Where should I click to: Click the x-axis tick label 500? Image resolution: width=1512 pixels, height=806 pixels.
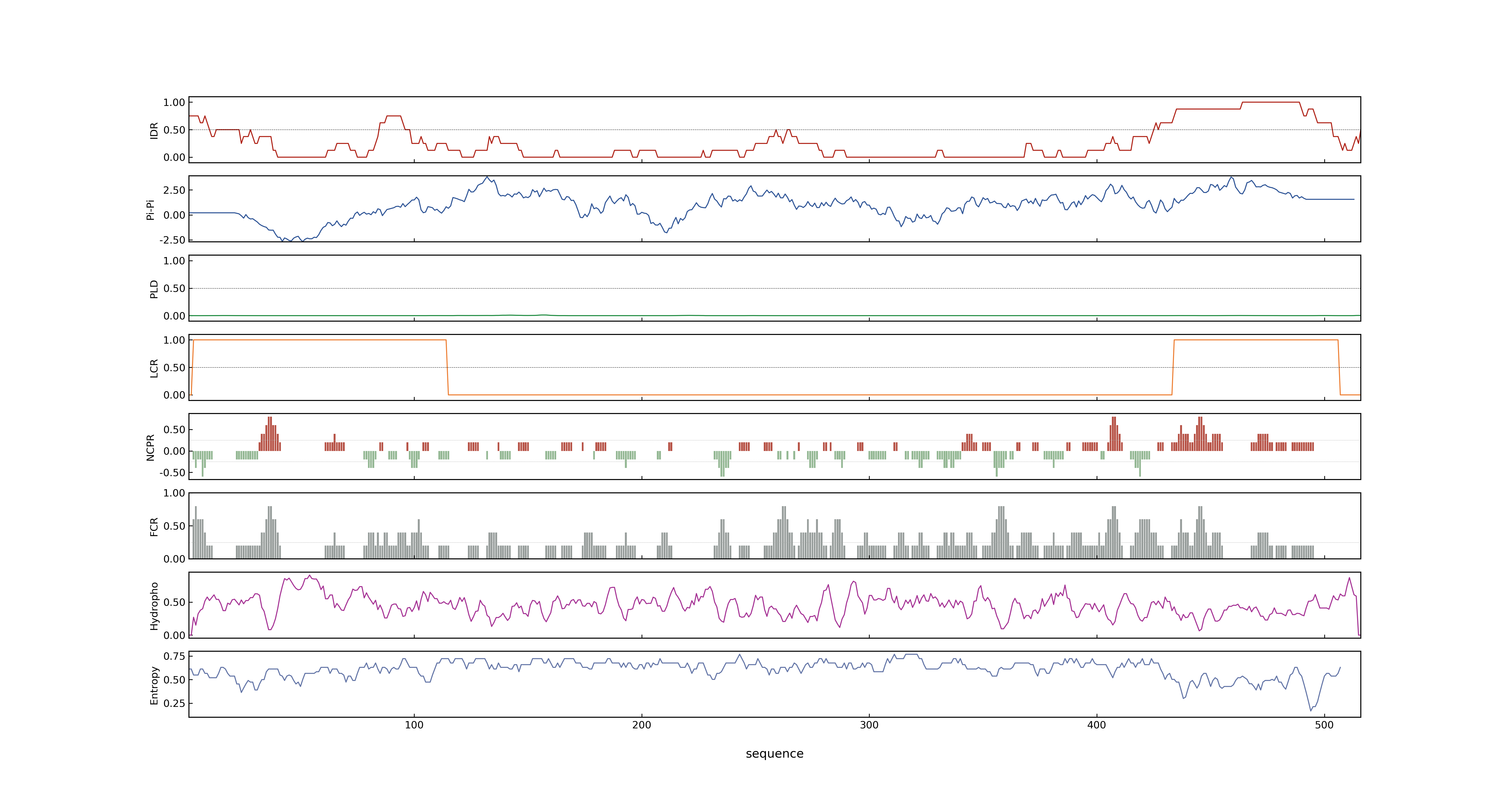(x=1324, y=725)
